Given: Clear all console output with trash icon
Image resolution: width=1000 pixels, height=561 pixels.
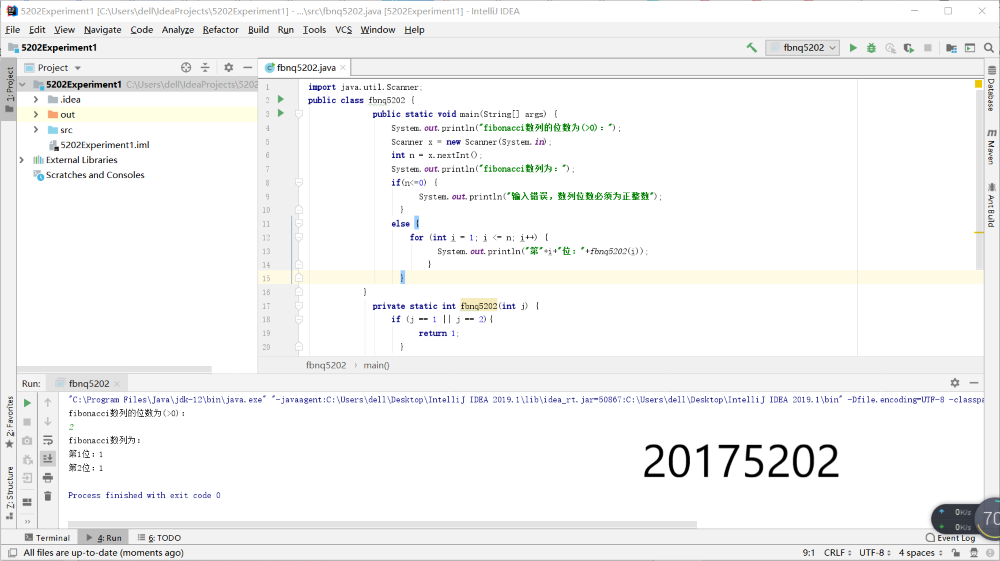Looking at the screenshot, I should pos(48,497).
